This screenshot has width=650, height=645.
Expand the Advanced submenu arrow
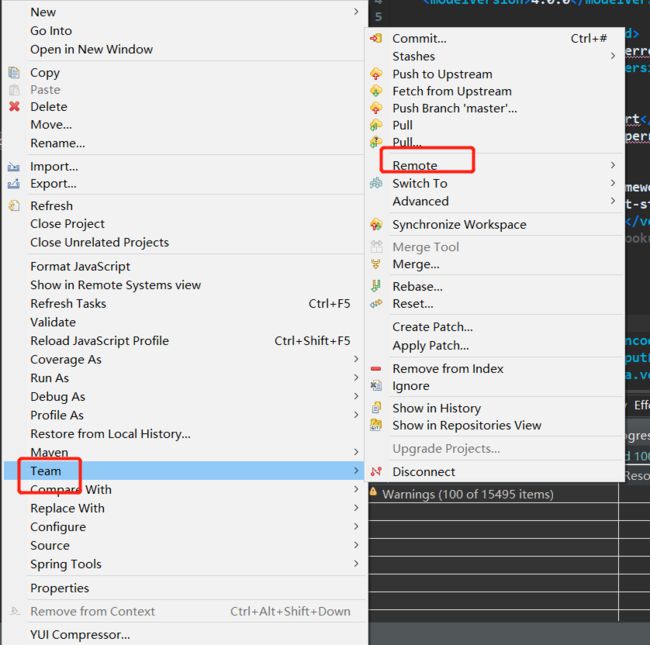tap(613, 201)
